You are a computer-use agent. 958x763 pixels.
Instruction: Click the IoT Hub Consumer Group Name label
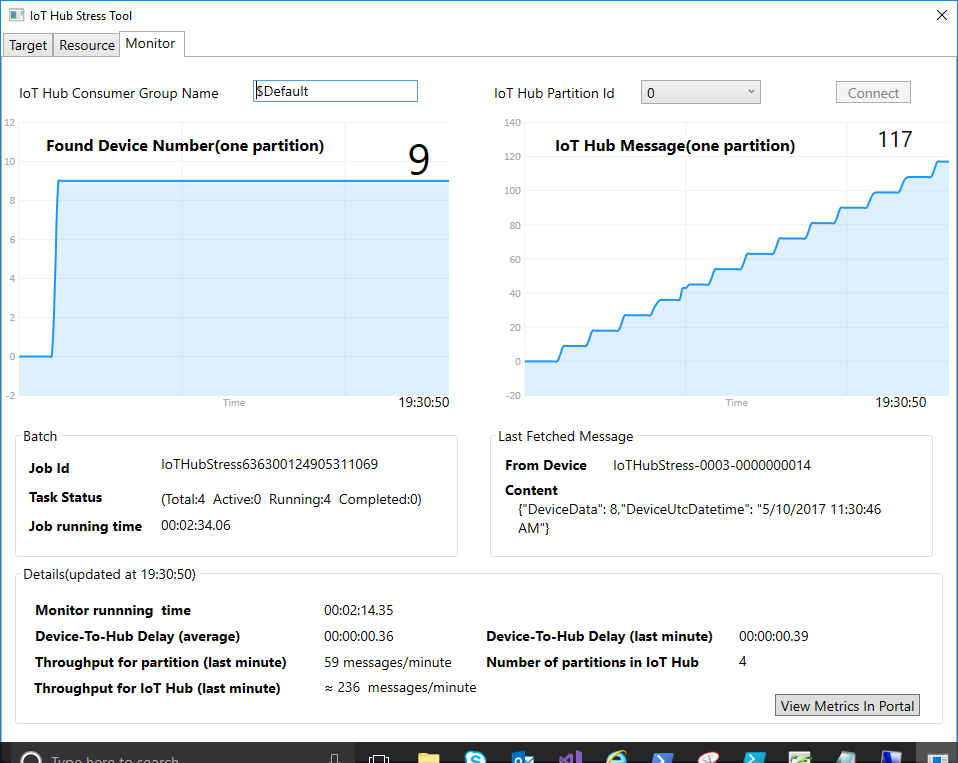click(119, 93)
